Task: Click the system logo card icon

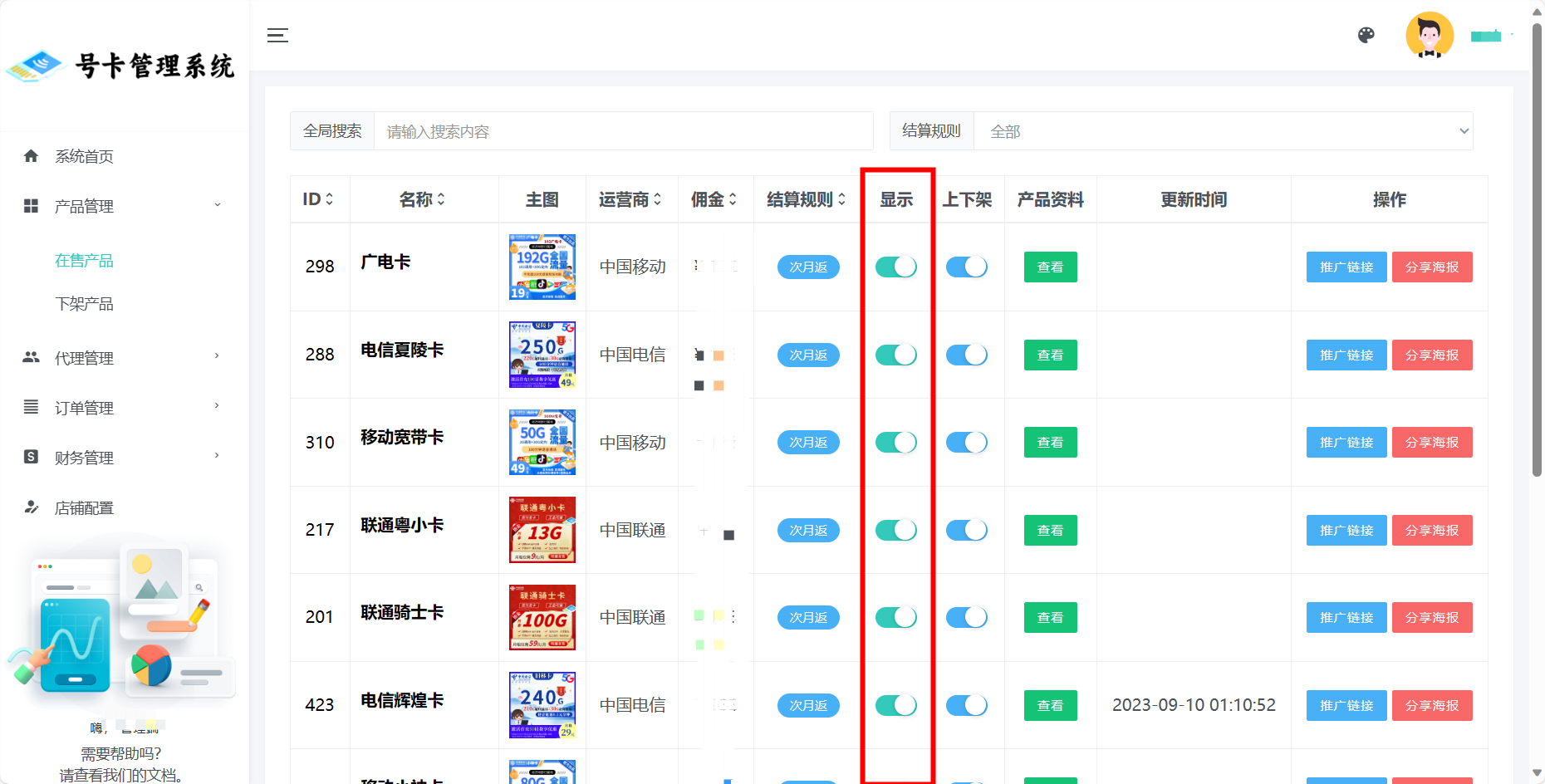Action: tap(34, 66)
